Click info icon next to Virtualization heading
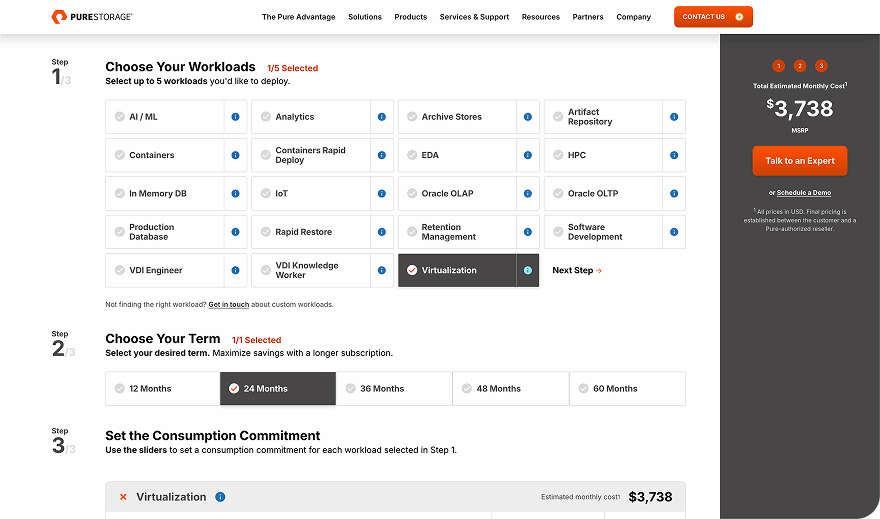Viewport: 880px width, 519px height. click(x=220, y=497)
